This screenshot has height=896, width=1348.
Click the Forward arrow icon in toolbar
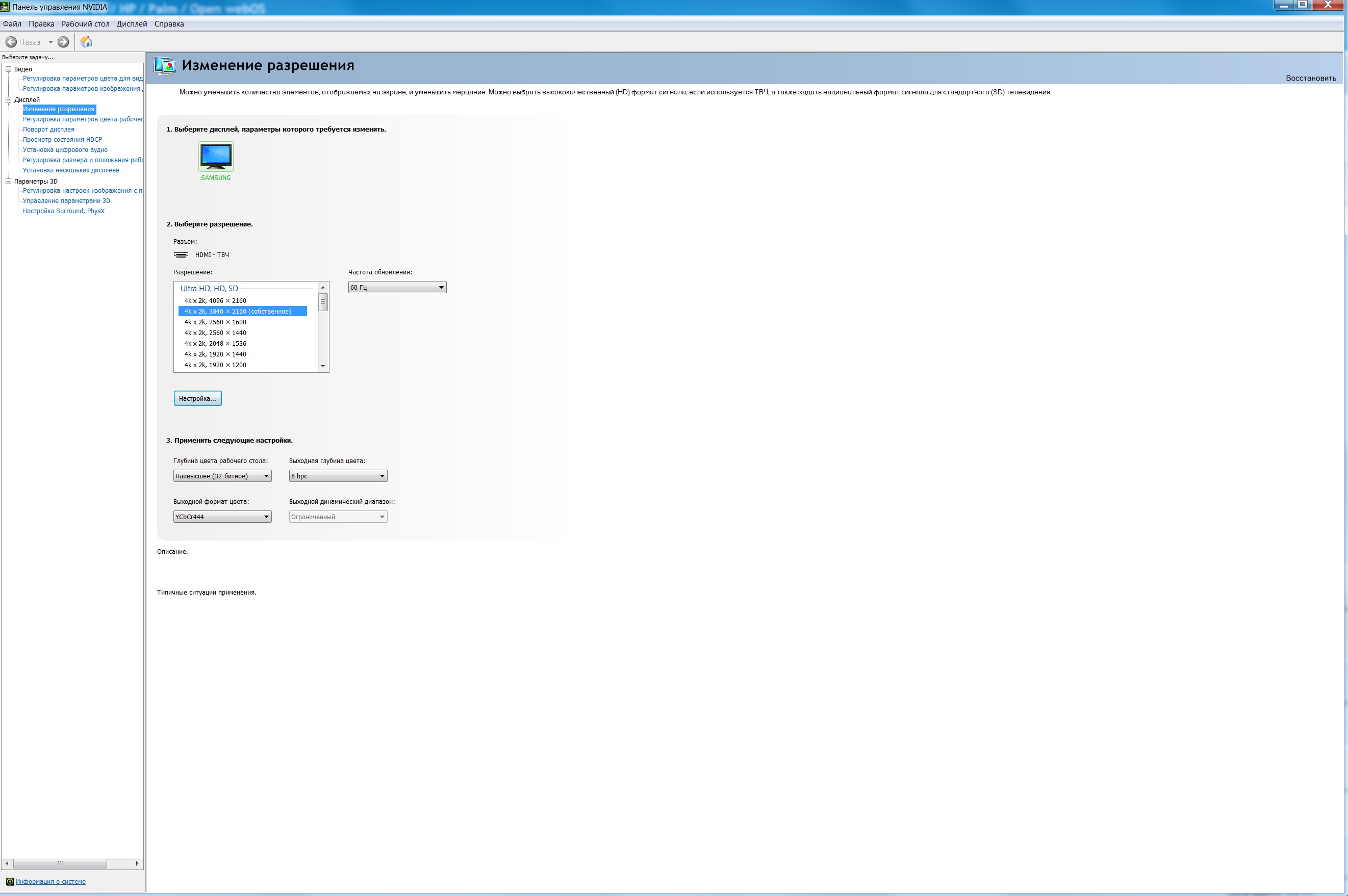click(x=63, y=42)
